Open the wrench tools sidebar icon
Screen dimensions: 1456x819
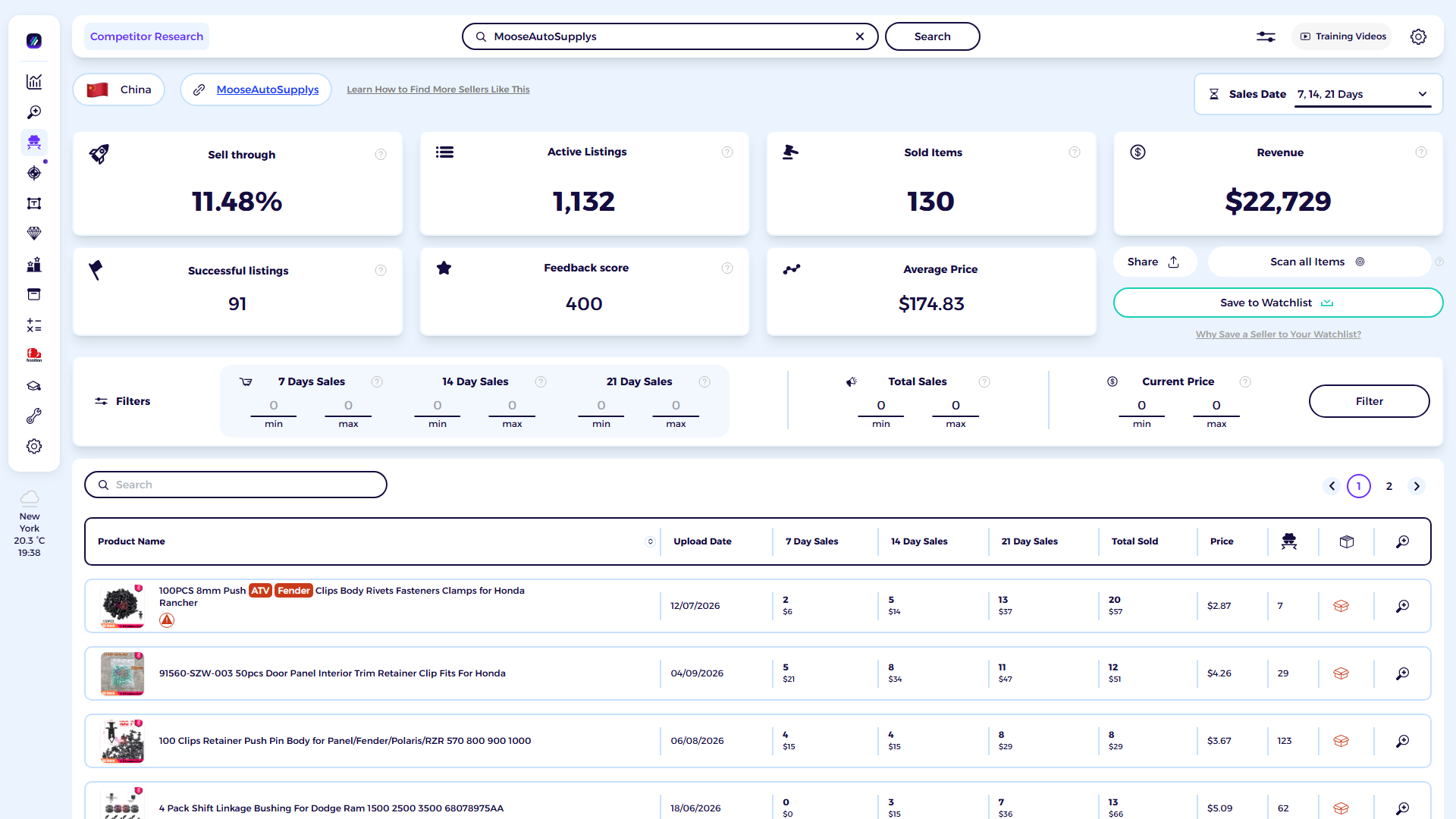click(x=34, y=416)
